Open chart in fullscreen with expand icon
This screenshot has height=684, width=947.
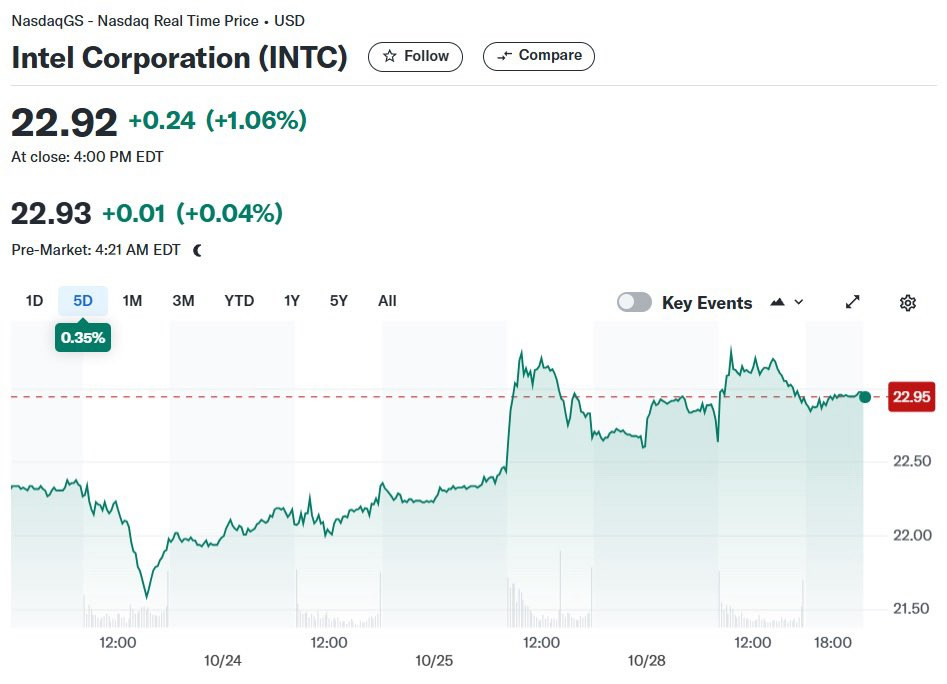click(852, 302)
